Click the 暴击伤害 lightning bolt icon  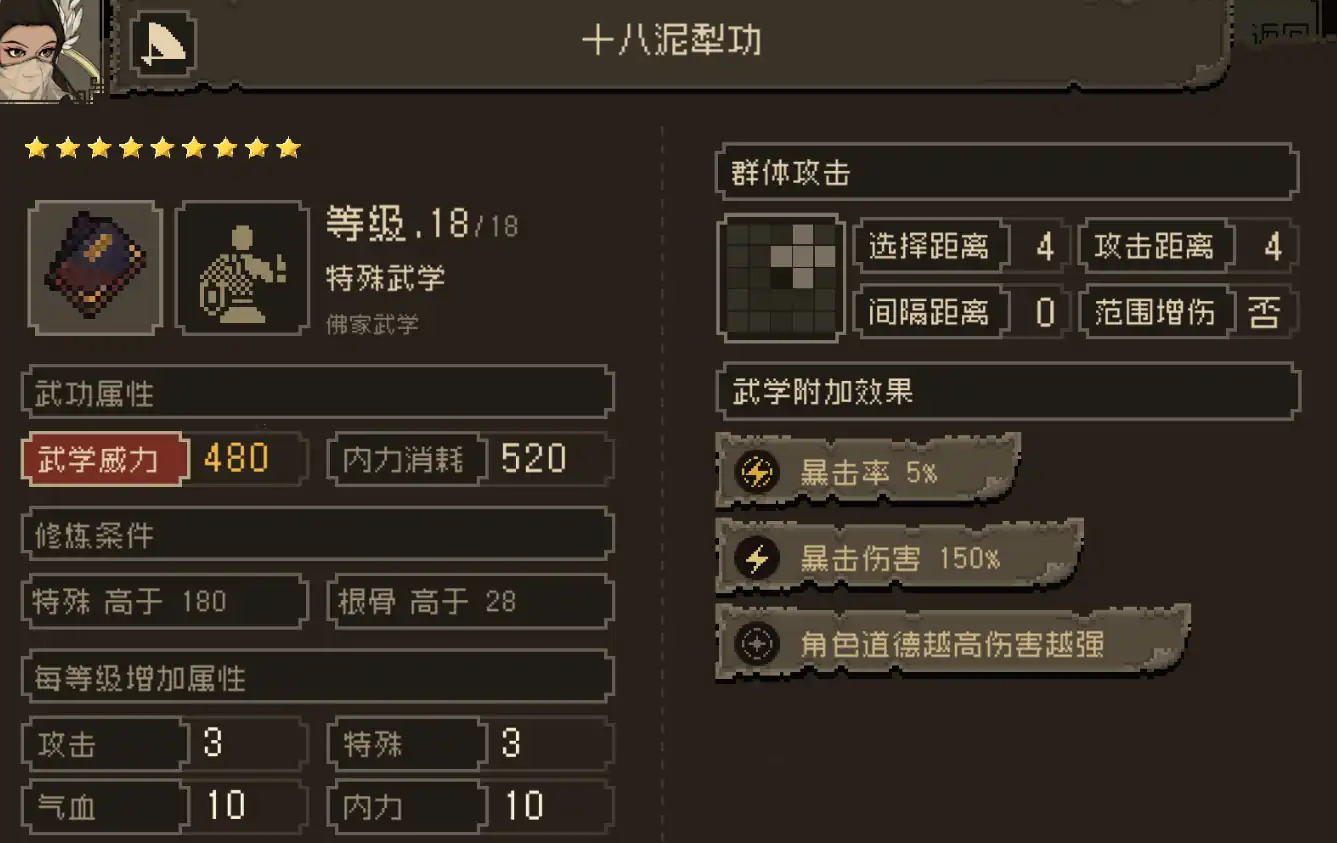[x=757, y=559]
